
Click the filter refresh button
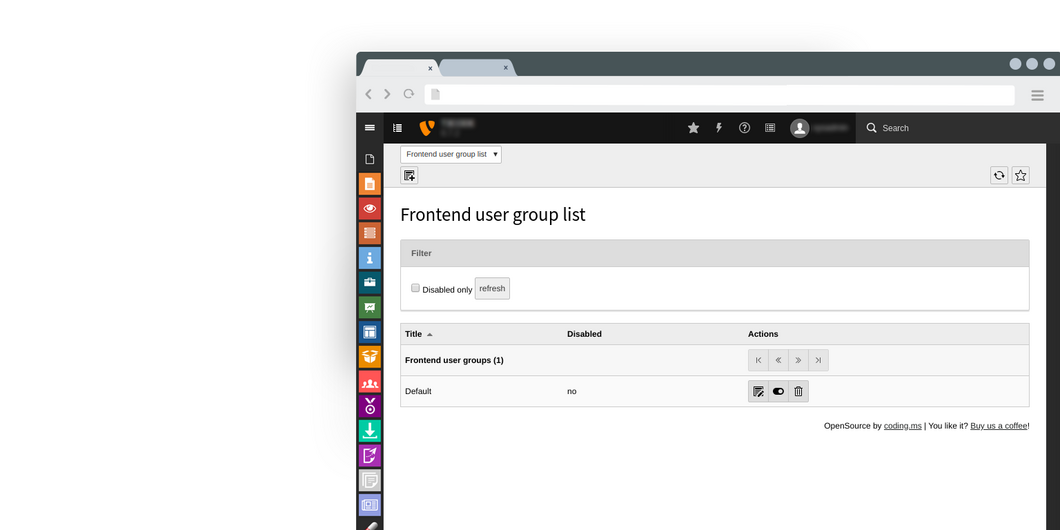(492, 288)
